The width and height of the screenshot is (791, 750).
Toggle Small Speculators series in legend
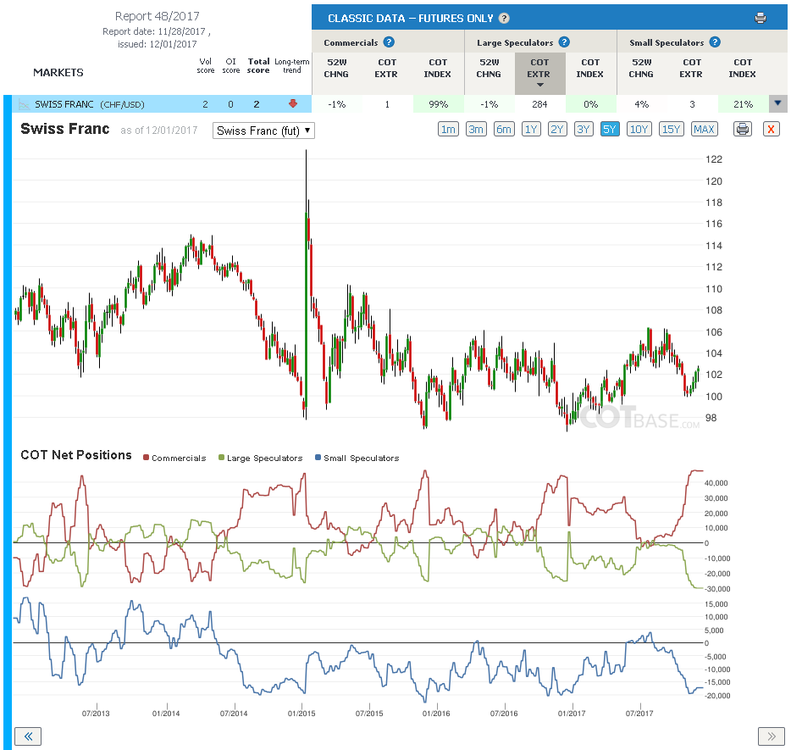pyautogui.click(x=357, y=458)
